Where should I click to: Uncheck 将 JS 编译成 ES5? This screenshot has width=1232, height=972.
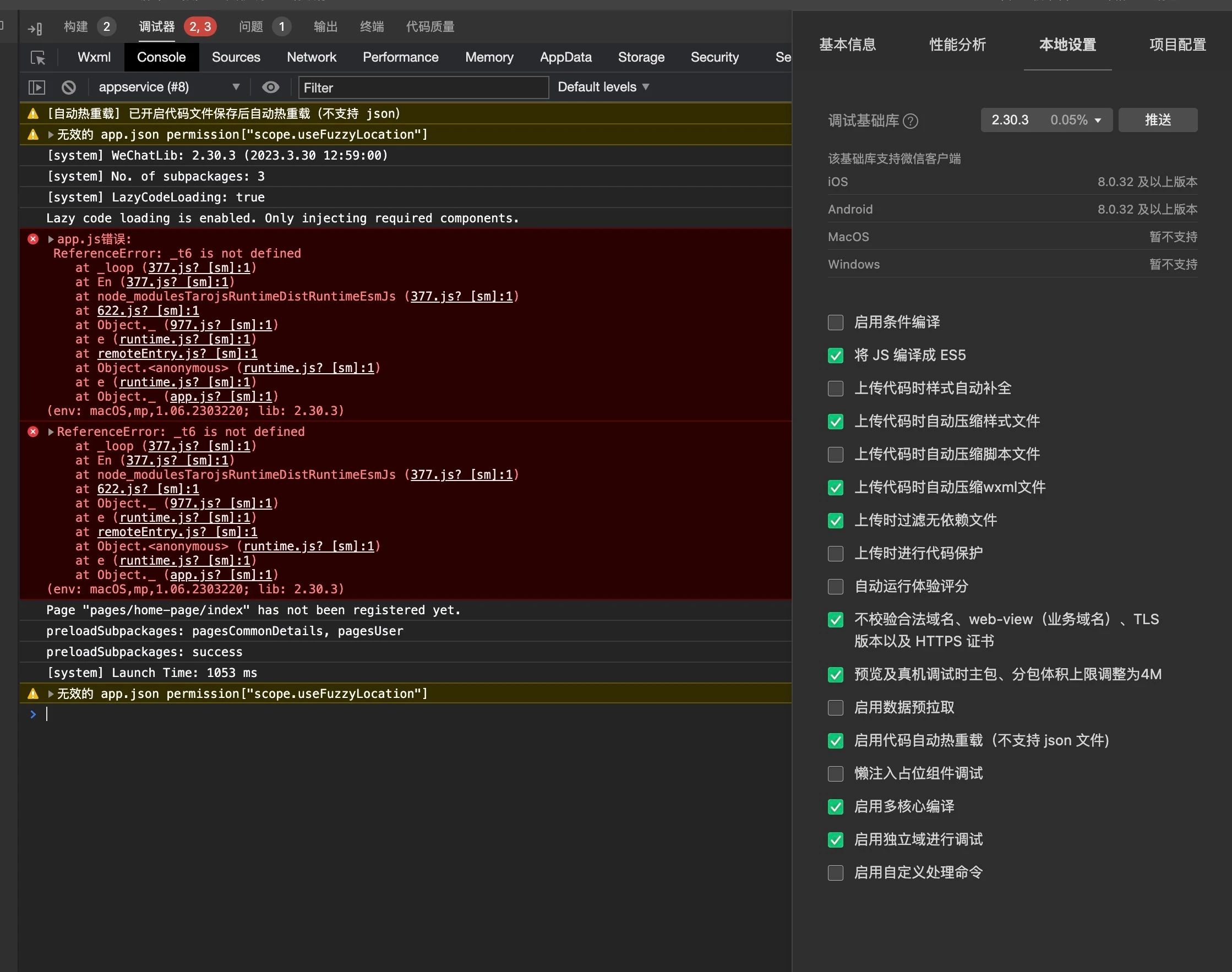[x=835, y=356]
